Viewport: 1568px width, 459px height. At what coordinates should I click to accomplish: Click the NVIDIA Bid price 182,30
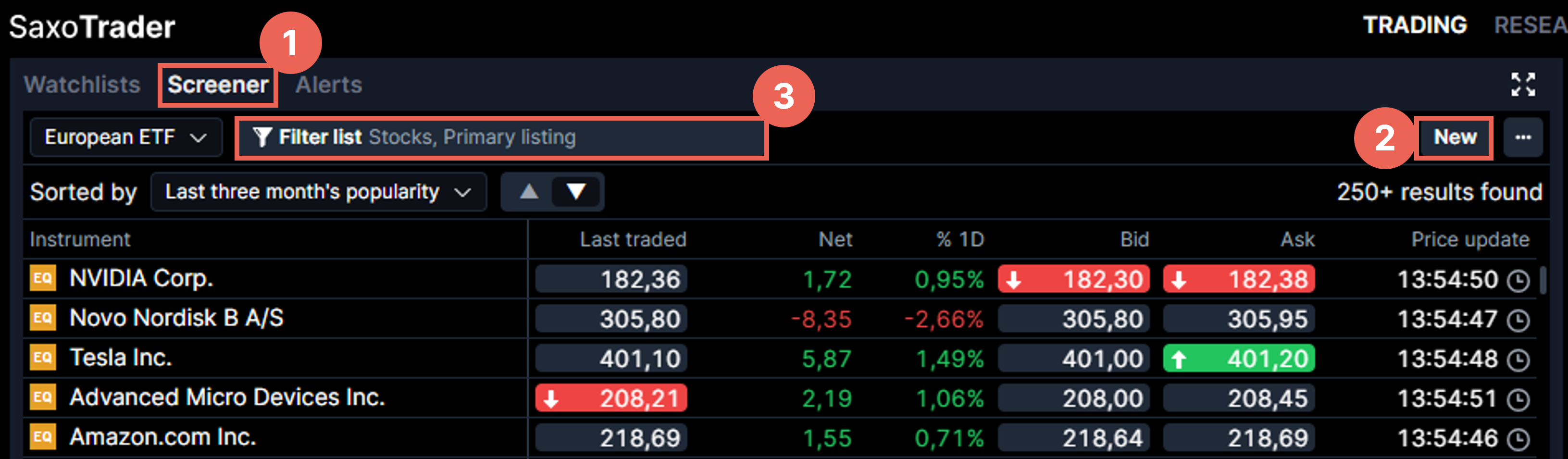click(x=1074, y=279)
